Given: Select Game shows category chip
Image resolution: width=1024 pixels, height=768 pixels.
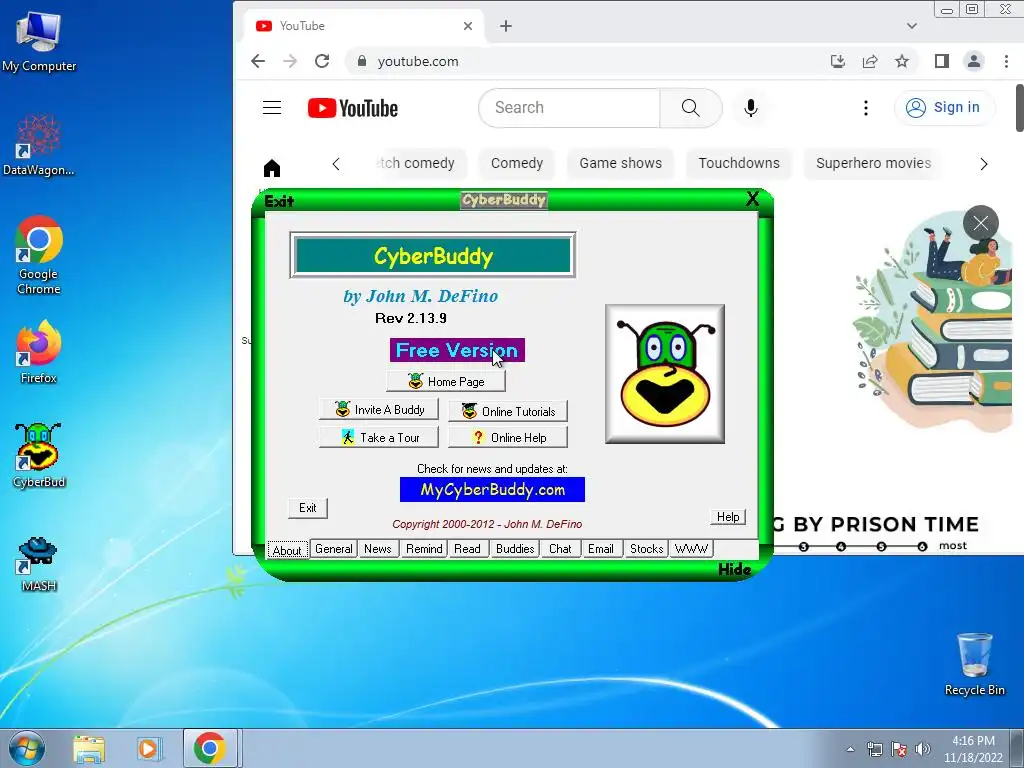Looking at the screenshot, I should coord(620,163).
